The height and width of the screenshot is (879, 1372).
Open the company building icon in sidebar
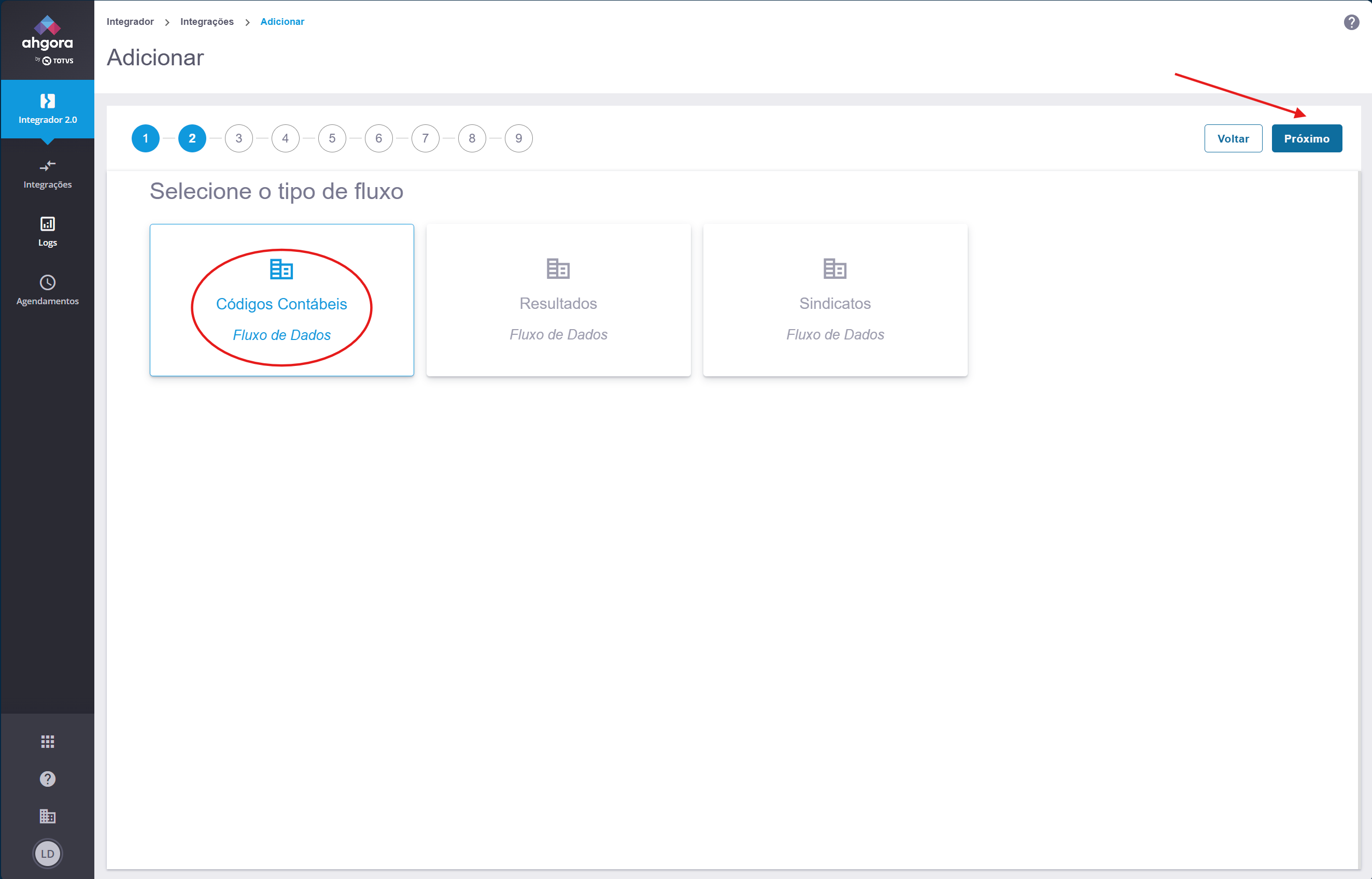[x=47, y=816]
